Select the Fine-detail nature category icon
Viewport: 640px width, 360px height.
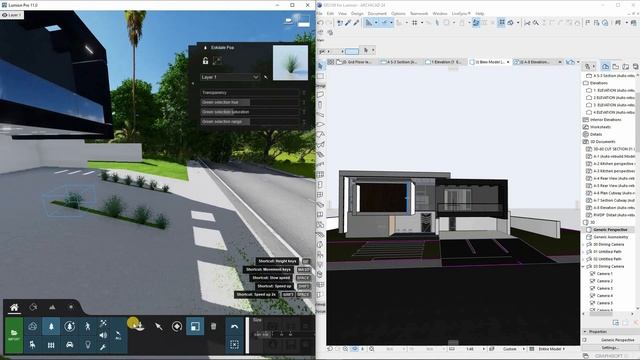(x=69, y=326)
